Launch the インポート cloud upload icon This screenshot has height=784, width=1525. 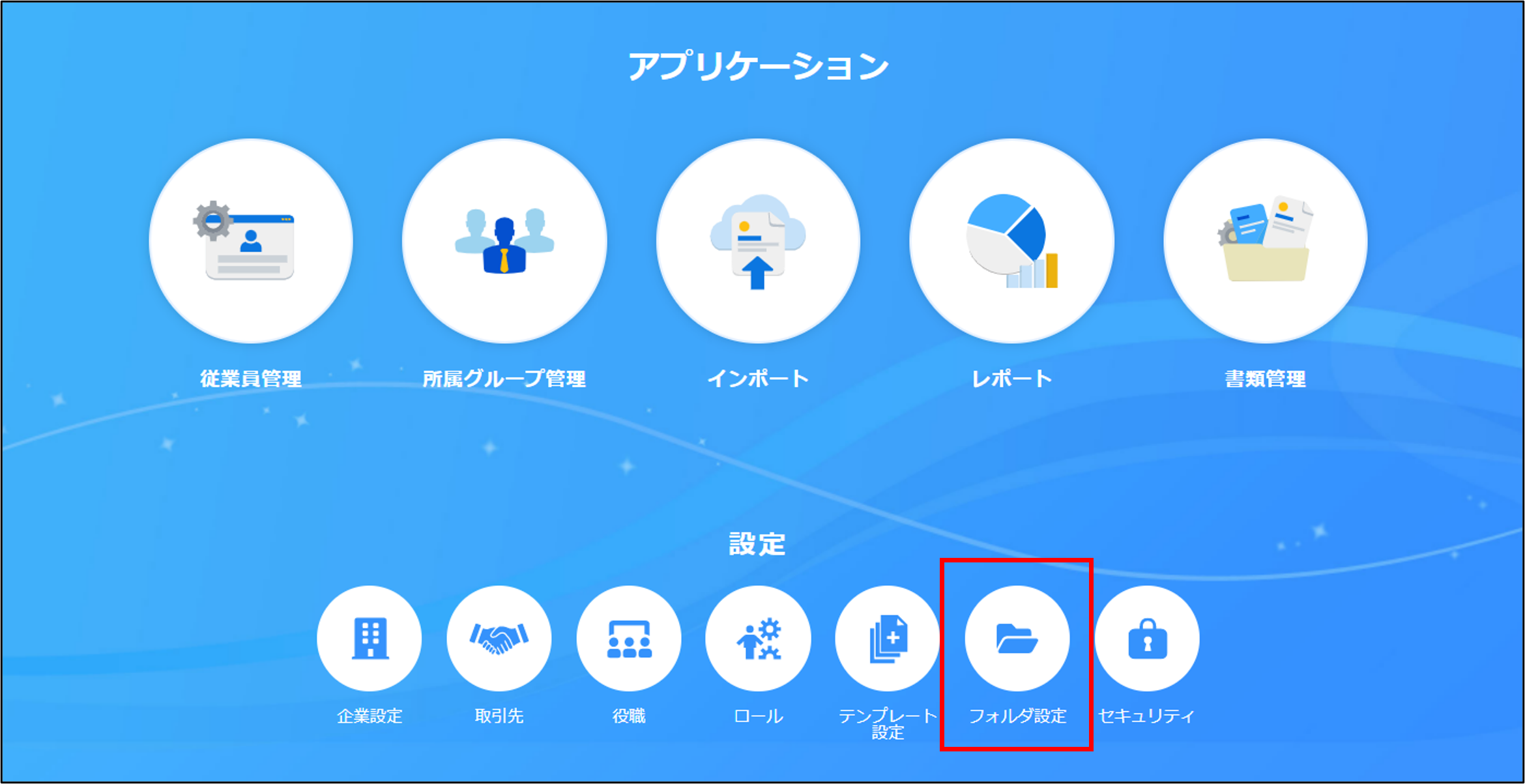pyautogui.click(x=758, y=240)
